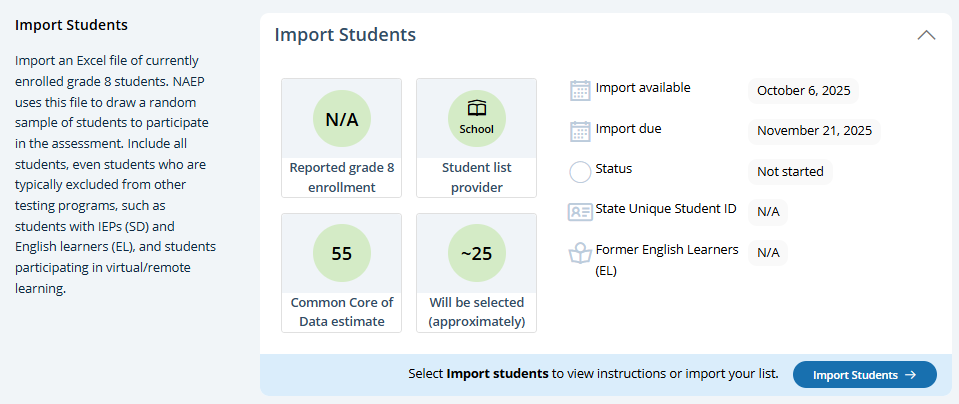Collapse the Import Students panel chevron
The image size is (959, 404).
tap(926, 35)
